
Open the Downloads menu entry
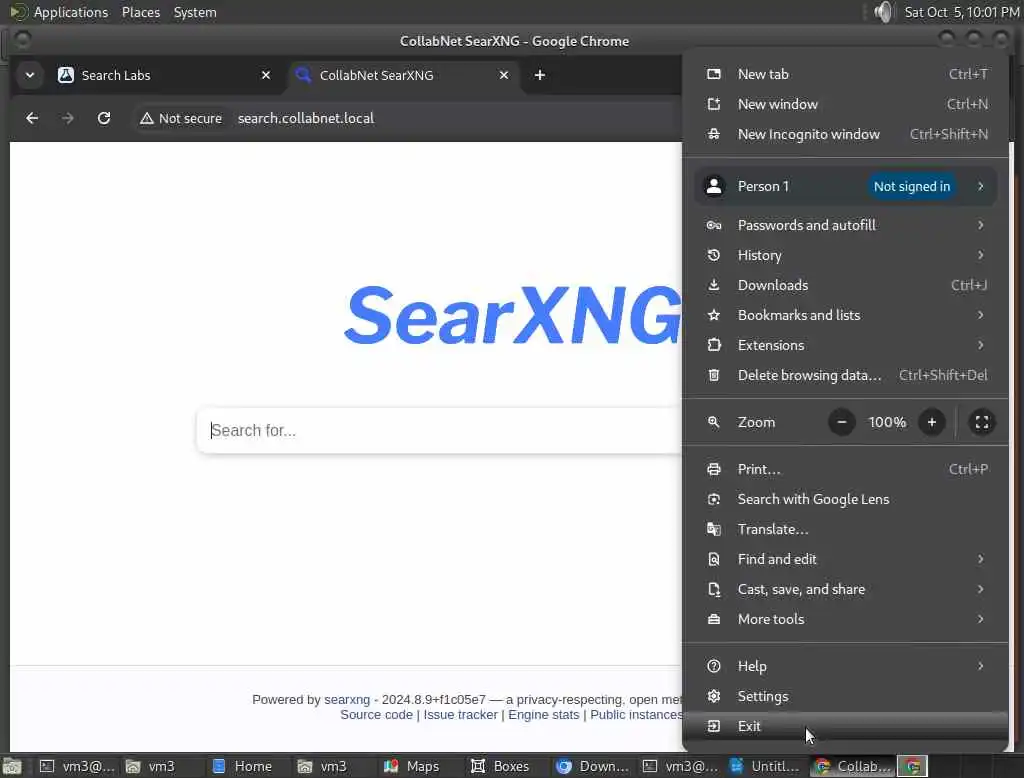[x=846, y=285]
